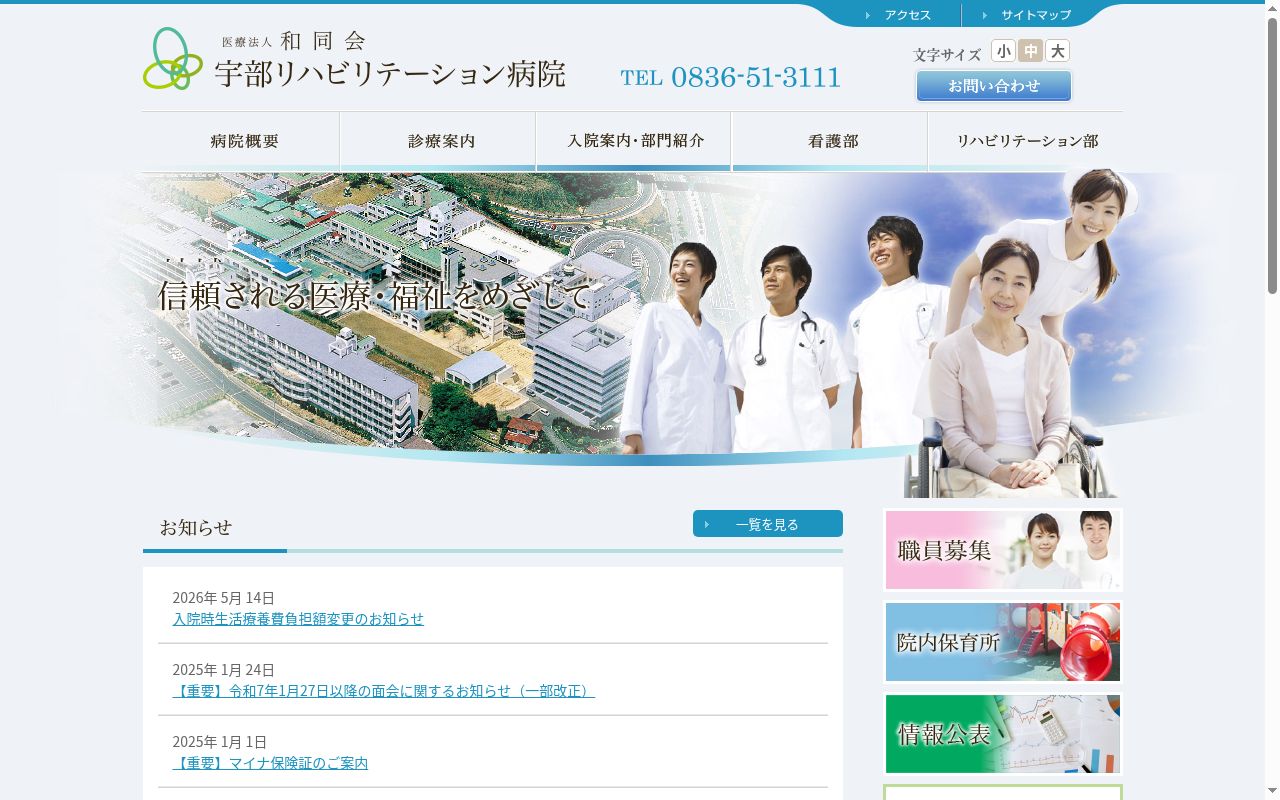Click the お知らせ section heading
Viewport: 1280px width, 800px height.
196,527
